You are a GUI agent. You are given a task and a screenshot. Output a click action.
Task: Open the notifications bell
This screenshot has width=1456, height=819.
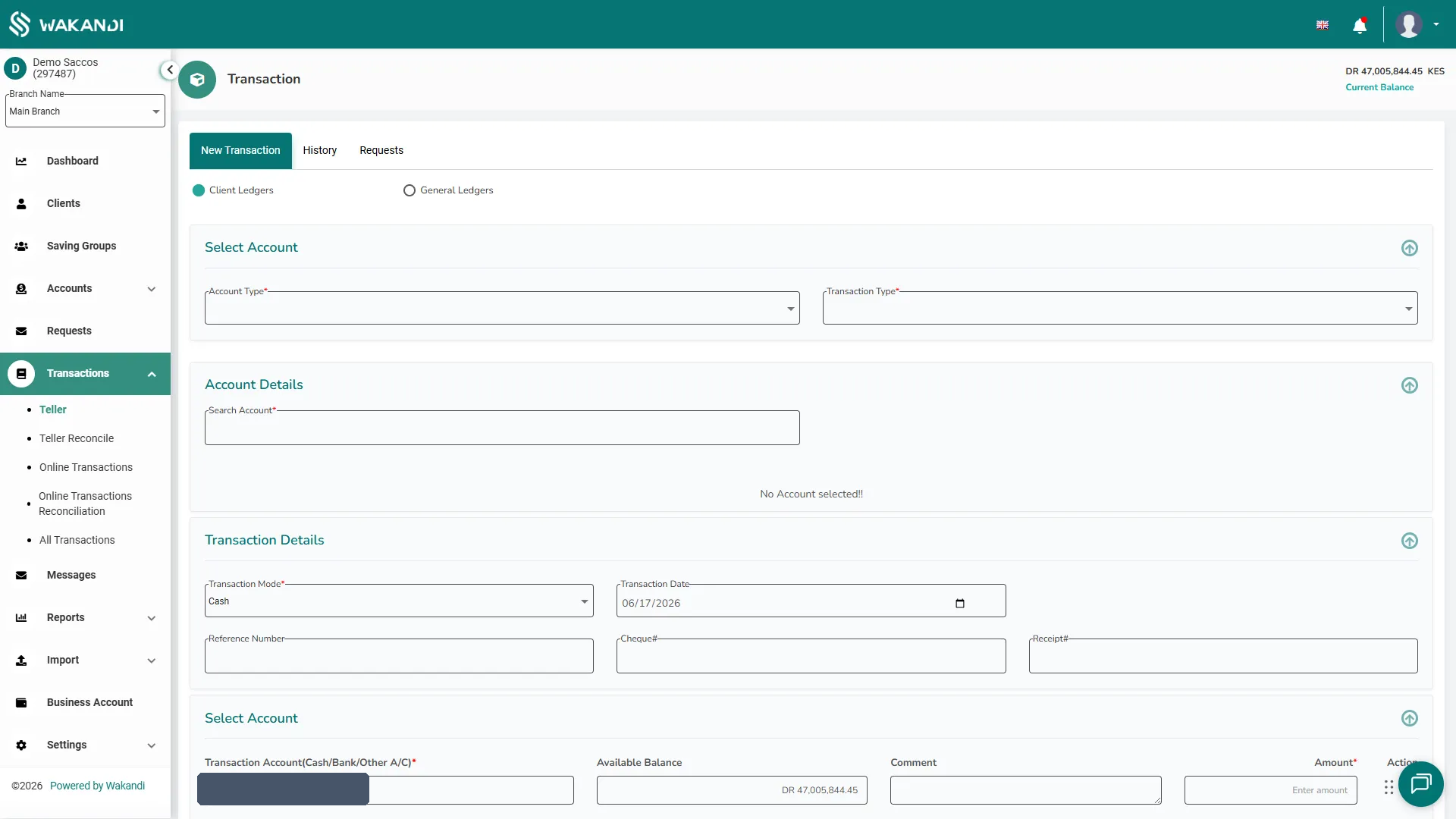coord(1360,25)
